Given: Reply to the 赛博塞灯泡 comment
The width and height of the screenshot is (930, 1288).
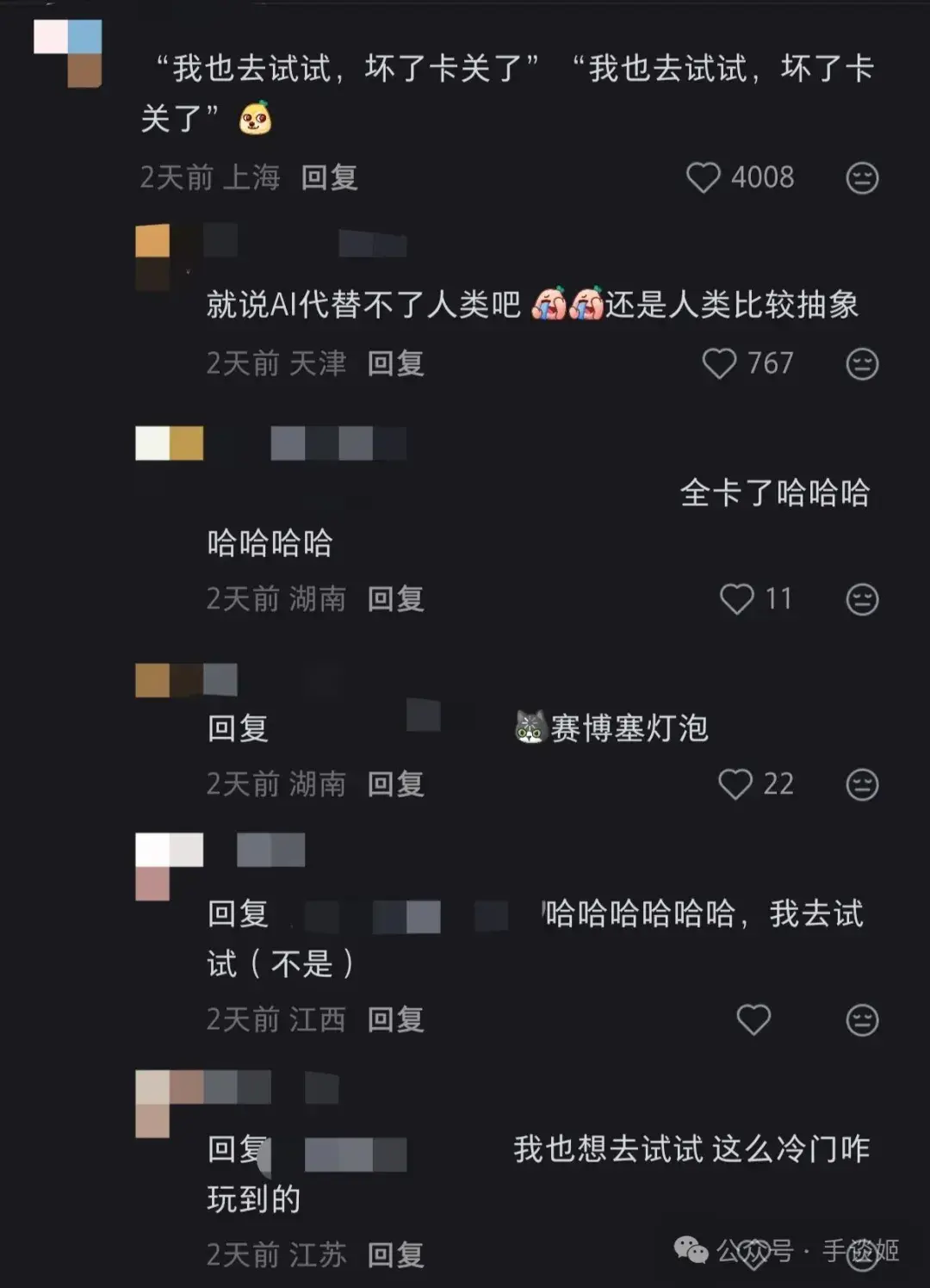Looking at the screenshot, I should point(395,783).
